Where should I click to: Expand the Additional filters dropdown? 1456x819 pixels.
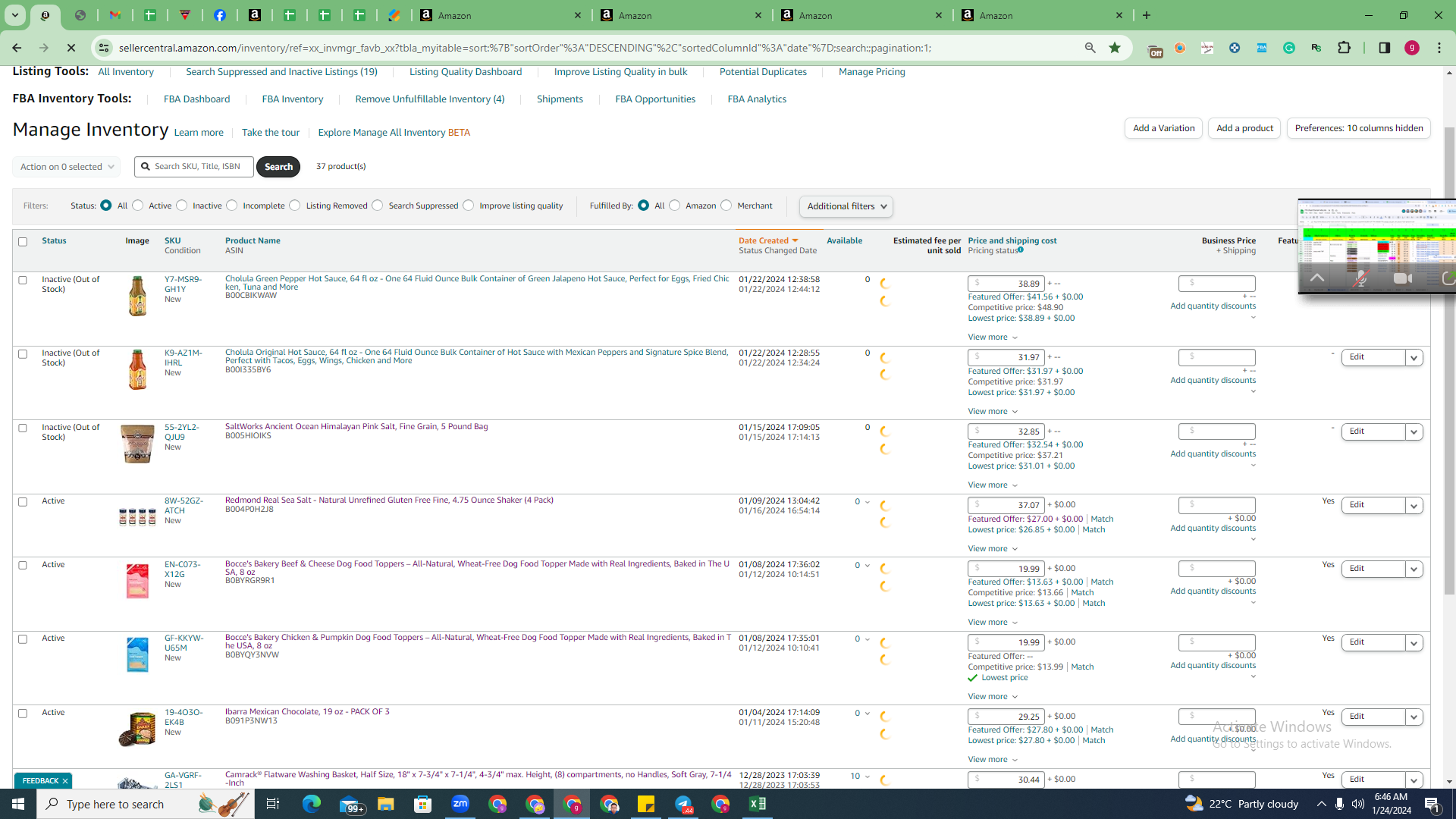click(x=846, y=206)
